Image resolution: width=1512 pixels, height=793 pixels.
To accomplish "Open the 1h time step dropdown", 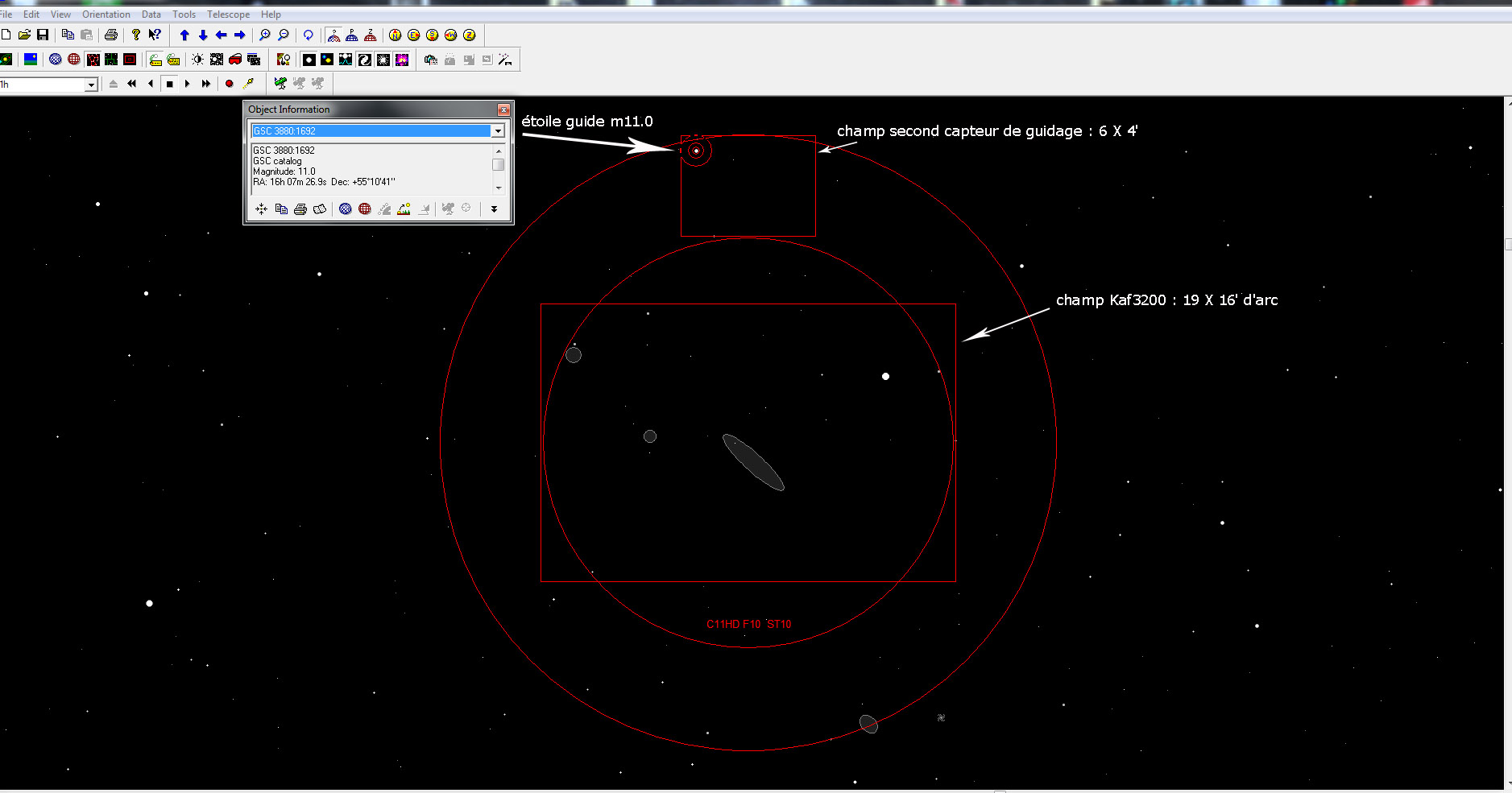I will tap(91, 85).
